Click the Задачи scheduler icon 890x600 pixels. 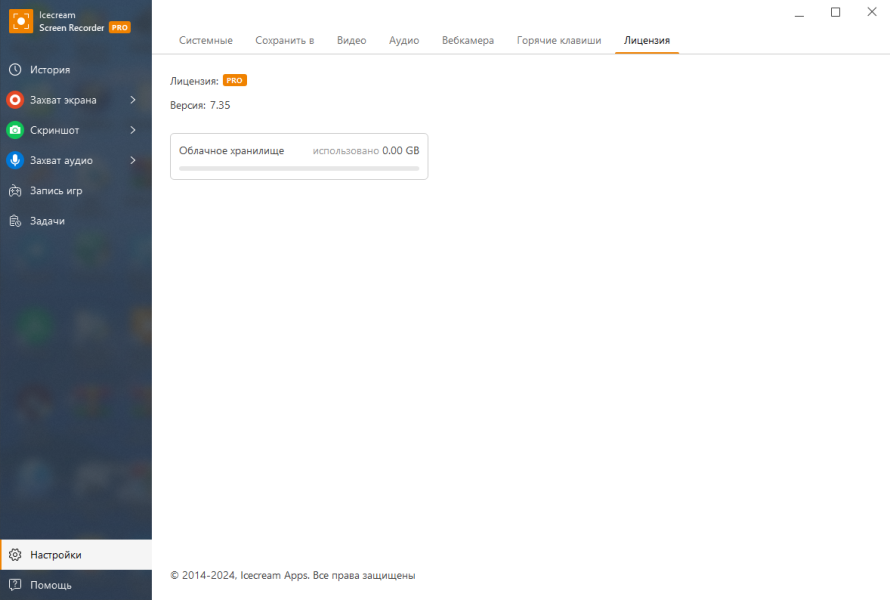pos(15,221)
